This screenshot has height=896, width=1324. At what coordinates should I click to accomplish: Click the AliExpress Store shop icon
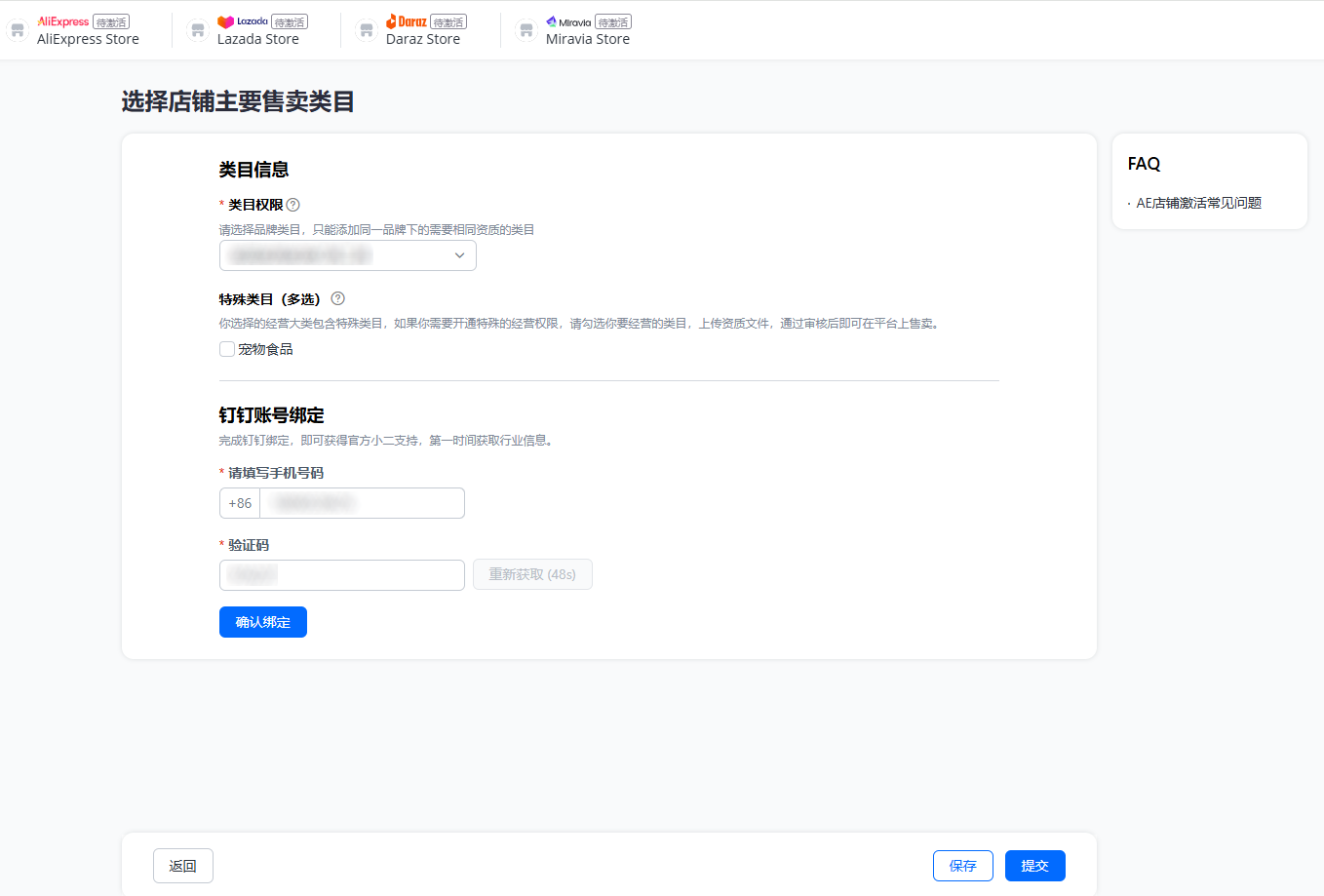[x=18, y=30]
